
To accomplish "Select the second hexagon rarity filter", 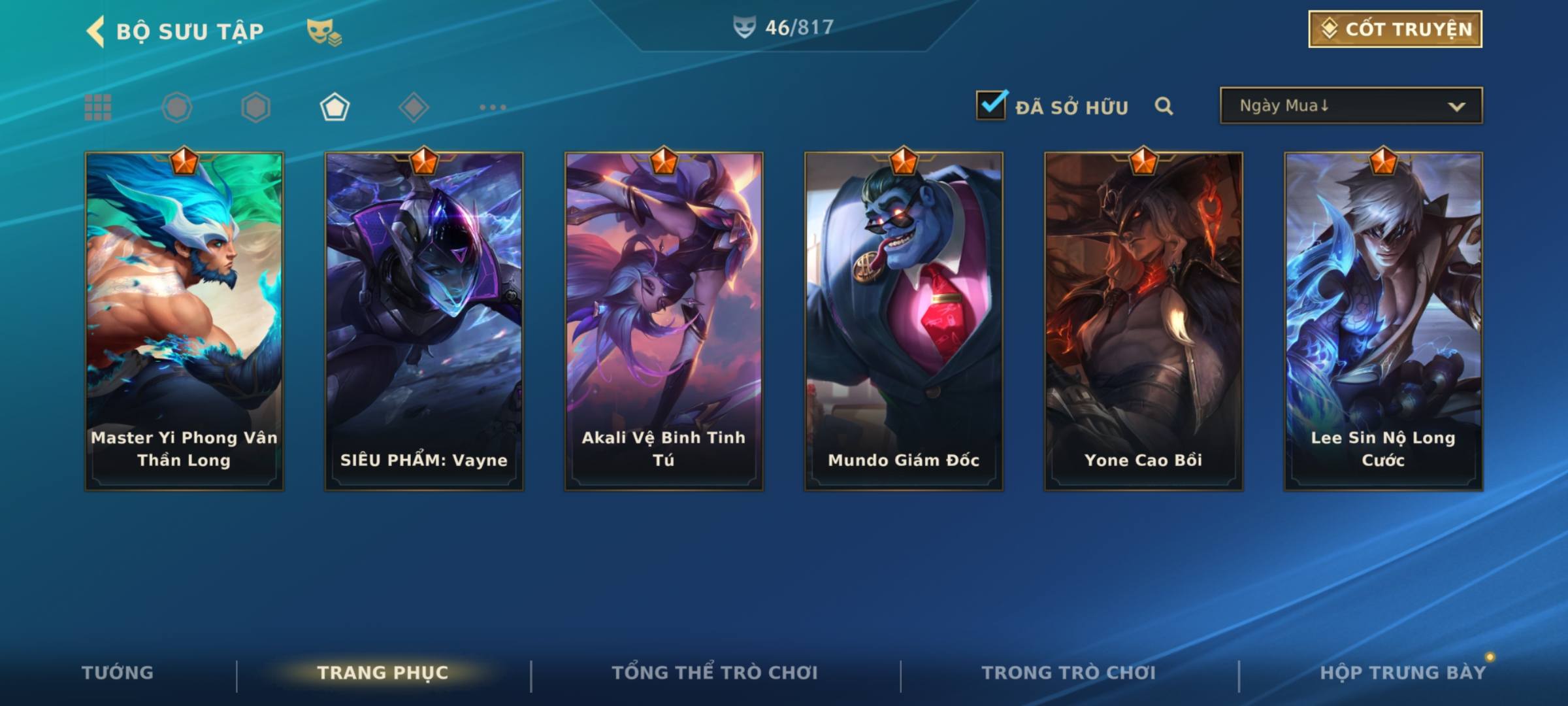I will [x=255, y=107].
